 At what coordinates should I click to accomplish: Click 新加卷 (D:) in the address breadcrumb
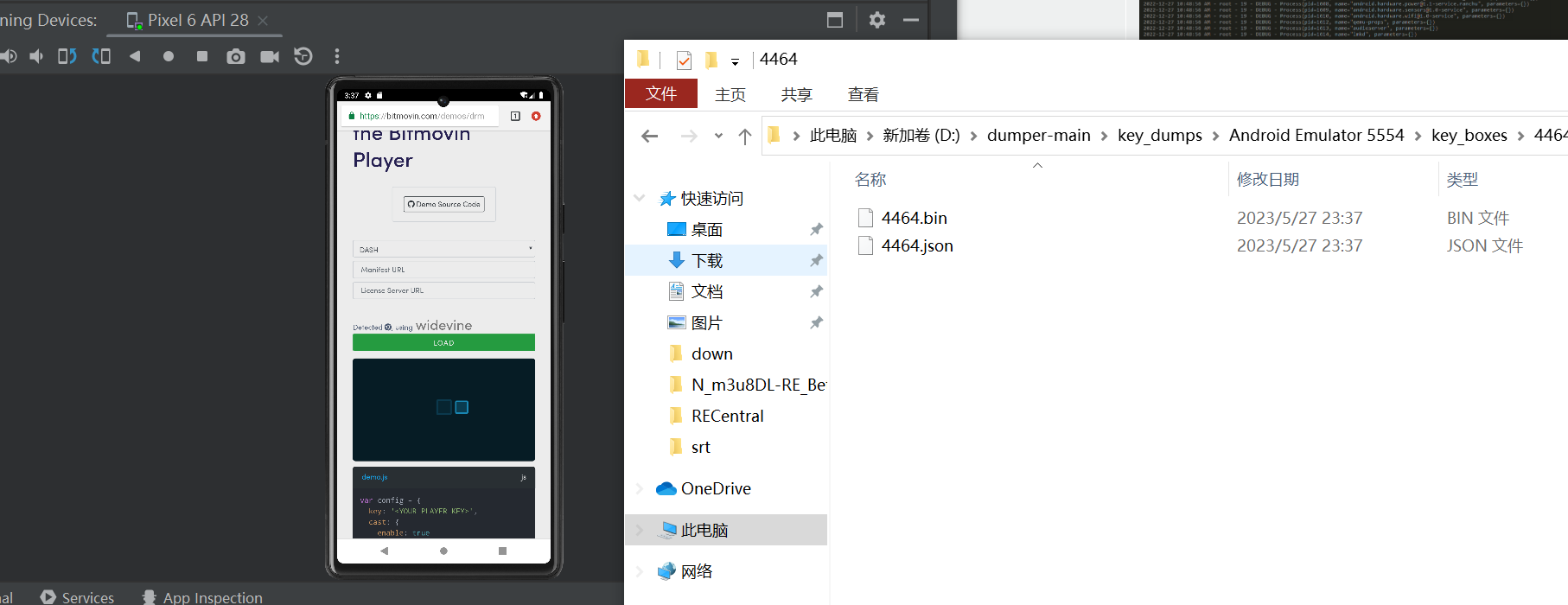[921, 136]
